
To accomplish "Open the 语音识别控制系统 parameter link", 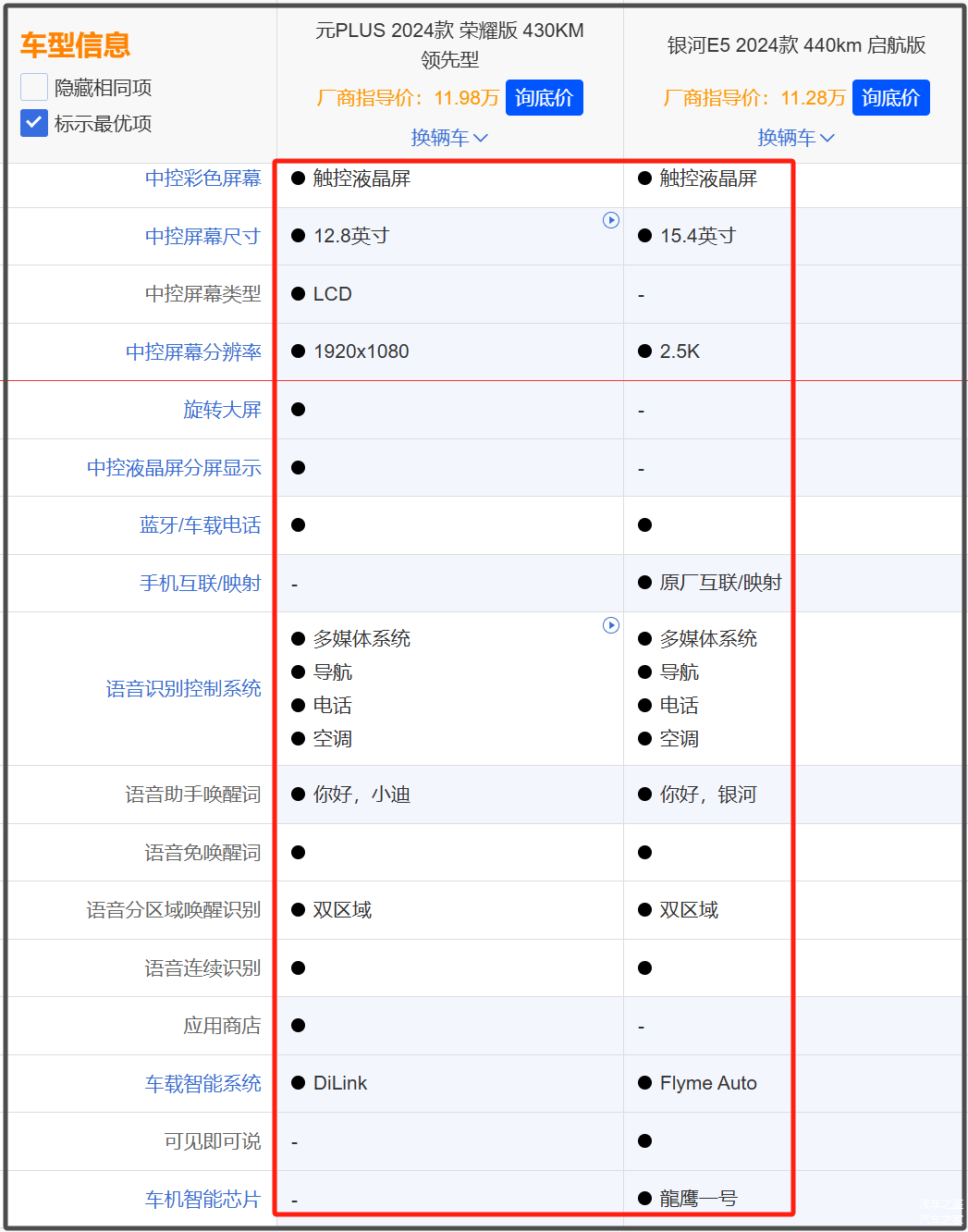I will pos(183,689).
